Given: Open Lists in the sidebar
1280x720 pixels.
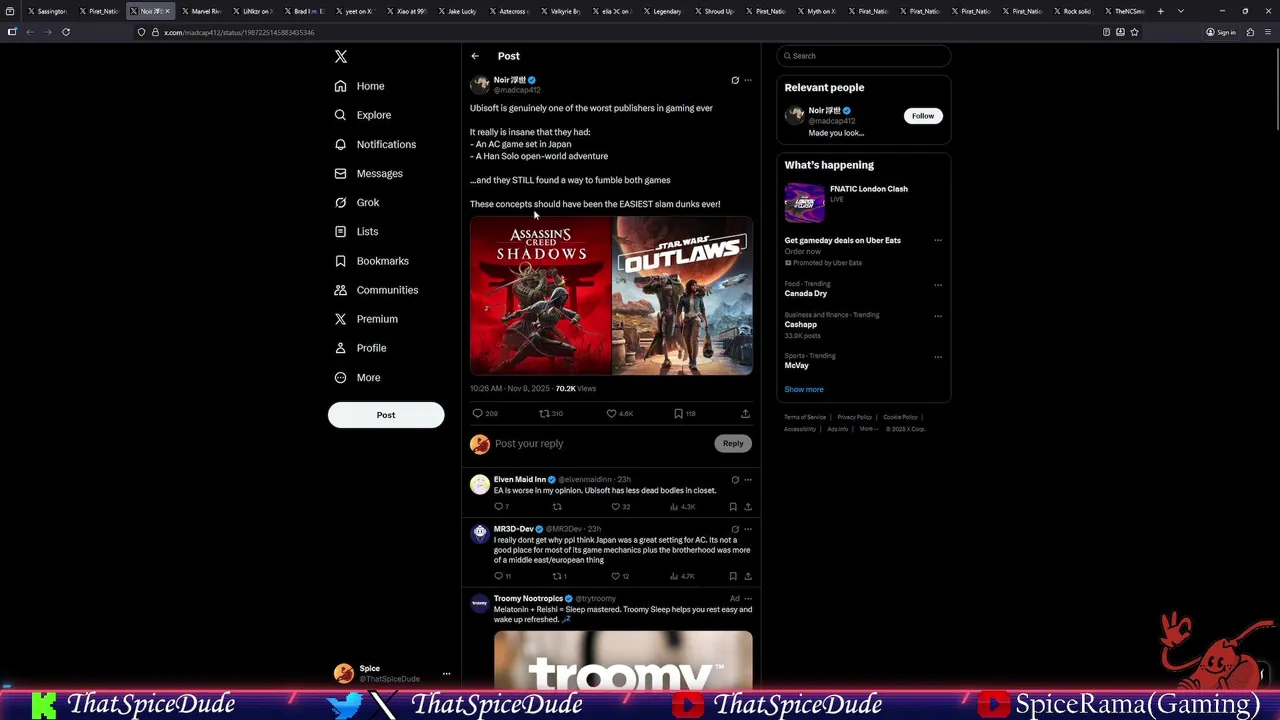Looking at the screenshot, I should pyautogui.click(x=356, y=231).
